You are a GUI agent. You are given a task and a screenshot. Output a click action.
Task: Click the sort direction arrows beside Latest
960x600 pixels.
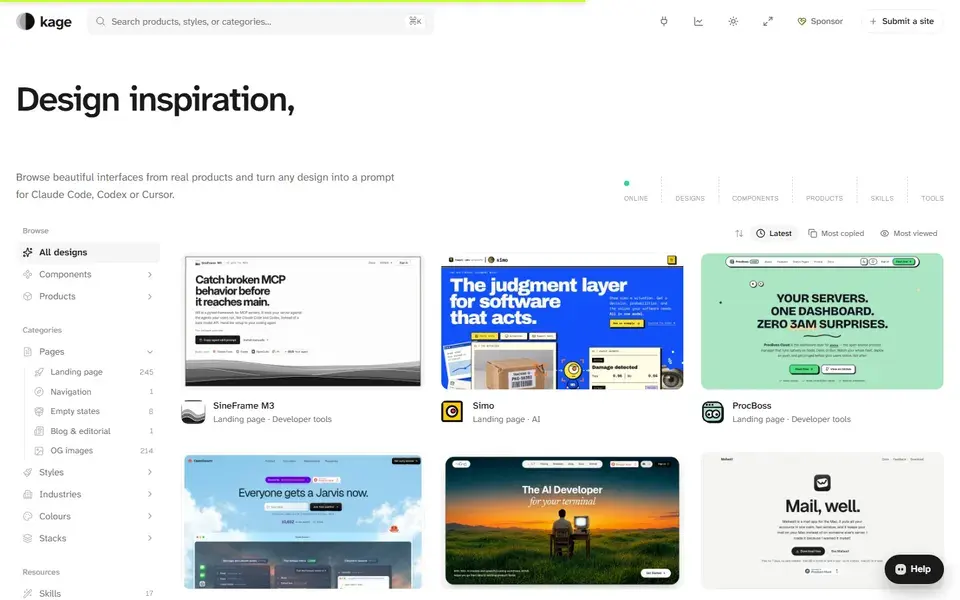click(x=739, y=233)
